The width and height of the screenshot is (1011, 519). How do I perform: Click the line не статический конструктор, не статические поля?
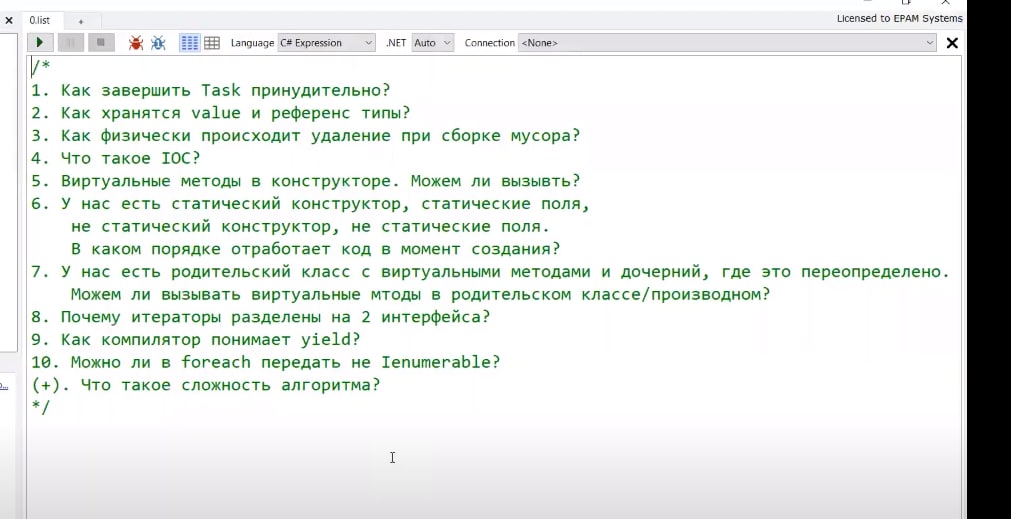(x=311, y=227)
